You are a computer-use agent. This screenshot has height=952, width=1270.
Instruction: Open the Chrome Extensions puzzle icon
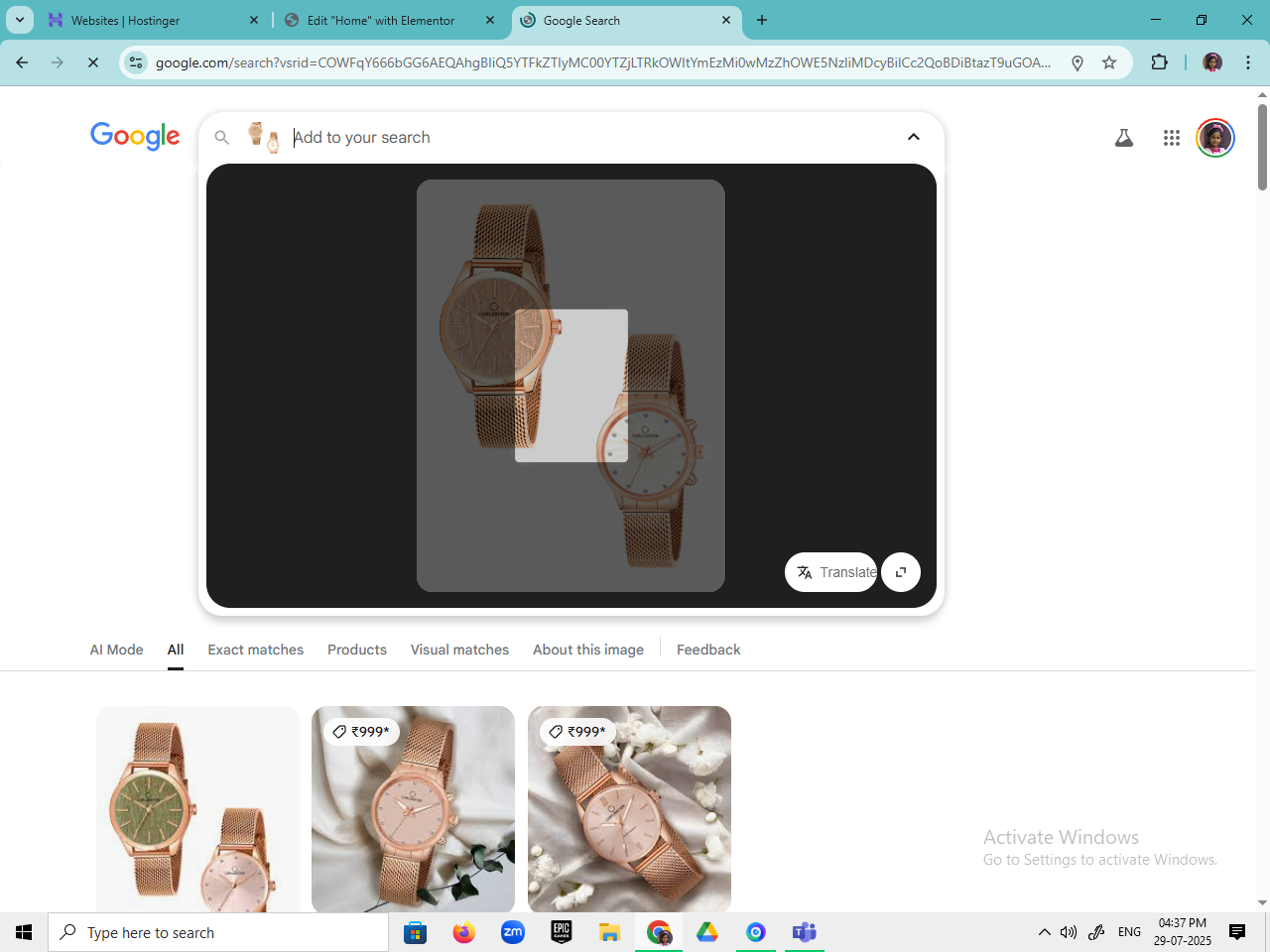click(x=1159, y=62)
